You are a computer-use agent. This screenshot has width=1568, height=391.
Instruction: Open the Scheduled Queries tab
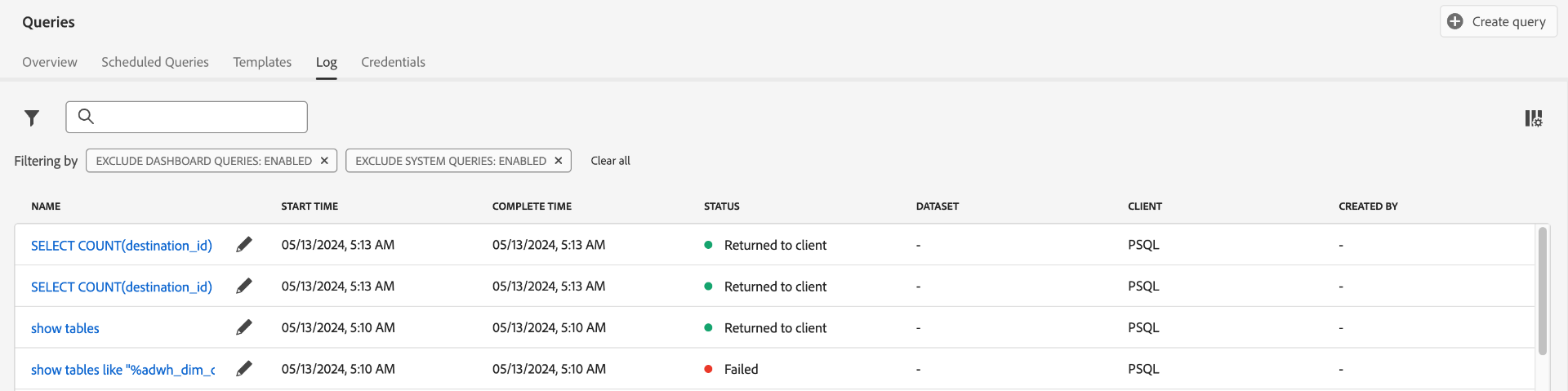[155, 62]
